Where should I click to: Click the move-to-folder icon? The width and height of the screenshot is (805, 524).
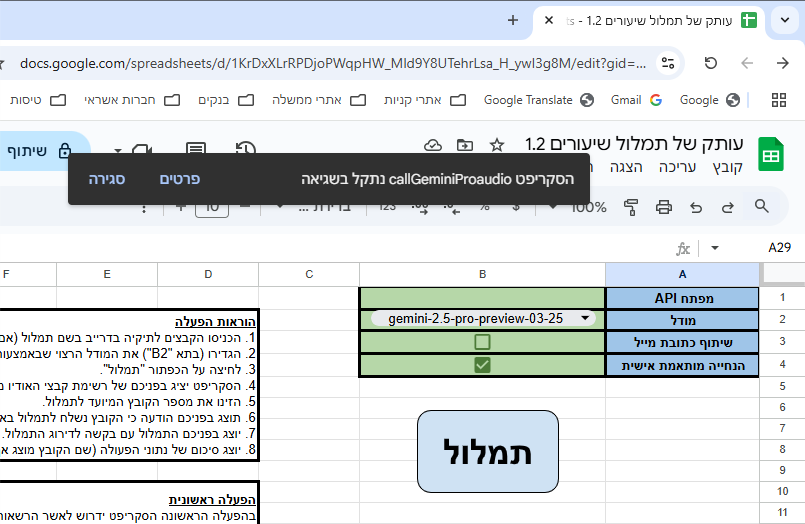pos(465,145)
